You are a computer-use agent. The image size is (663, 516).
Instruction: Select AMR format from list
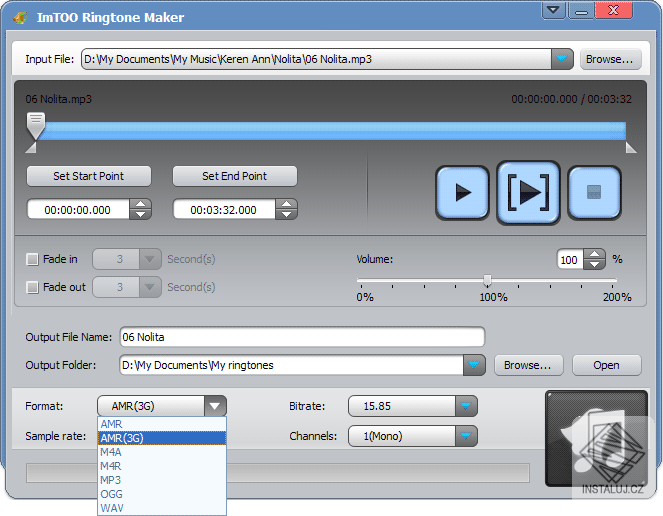click(x=162, y=424)
